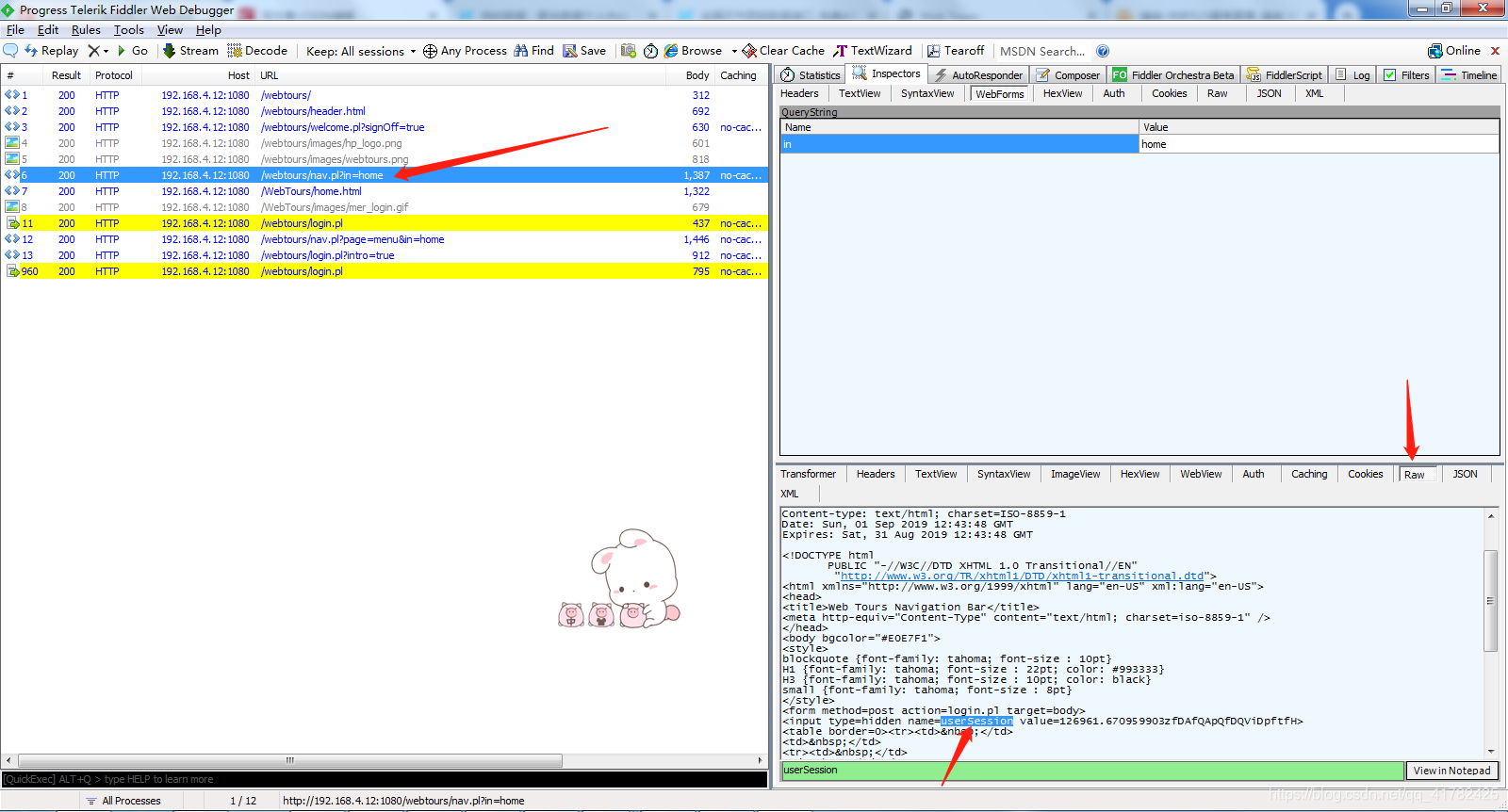Toggle Stream mode in toolbar
Viewport: 1508px width, 812px height.
(190, 51)
